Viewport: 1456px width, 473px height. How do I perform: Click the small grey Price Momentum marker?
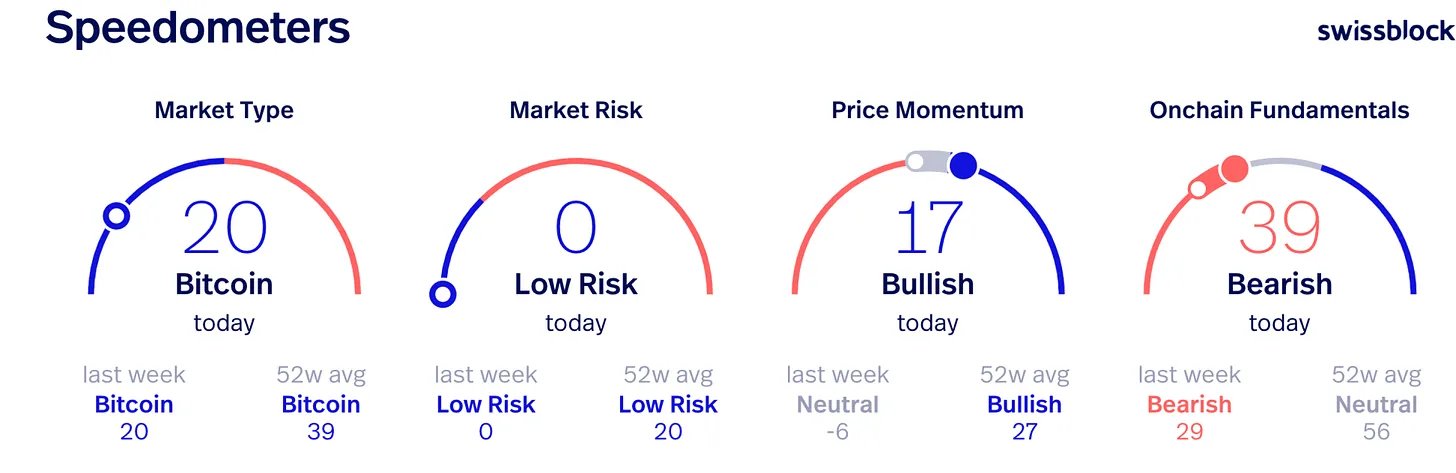(x=915, y=161)
